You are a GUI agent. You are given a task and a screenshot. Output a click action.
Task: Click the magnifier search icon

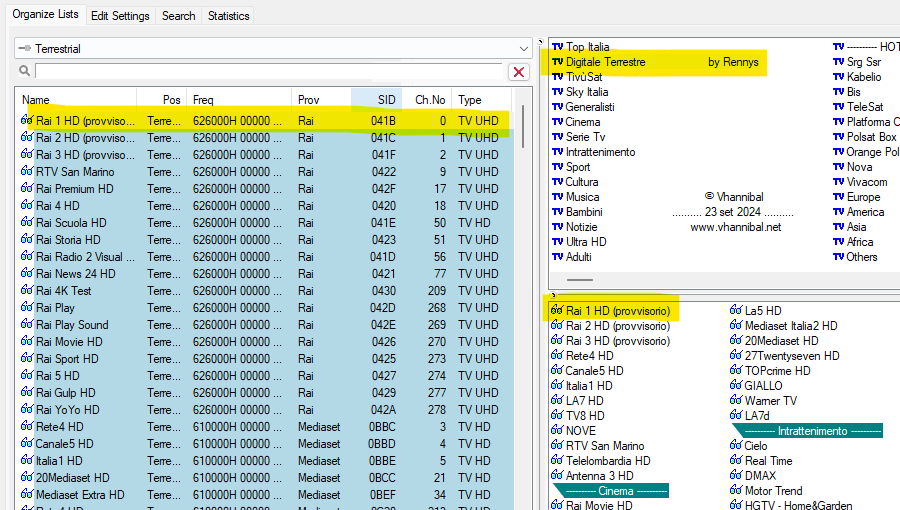24,71
